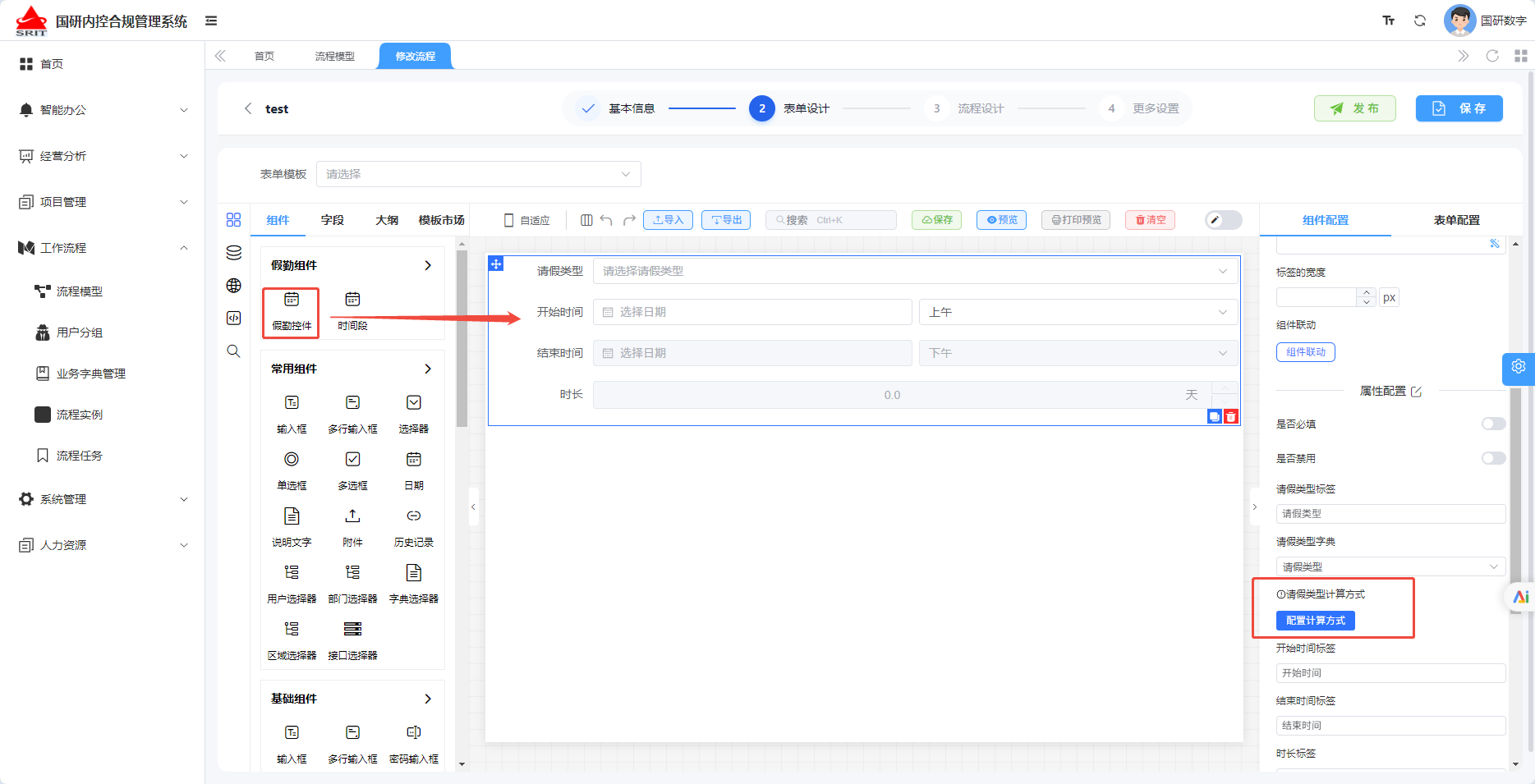
Task: Click the undo arrow icon in toolbar
Action: pyautogui.click(x=606, y=220)
